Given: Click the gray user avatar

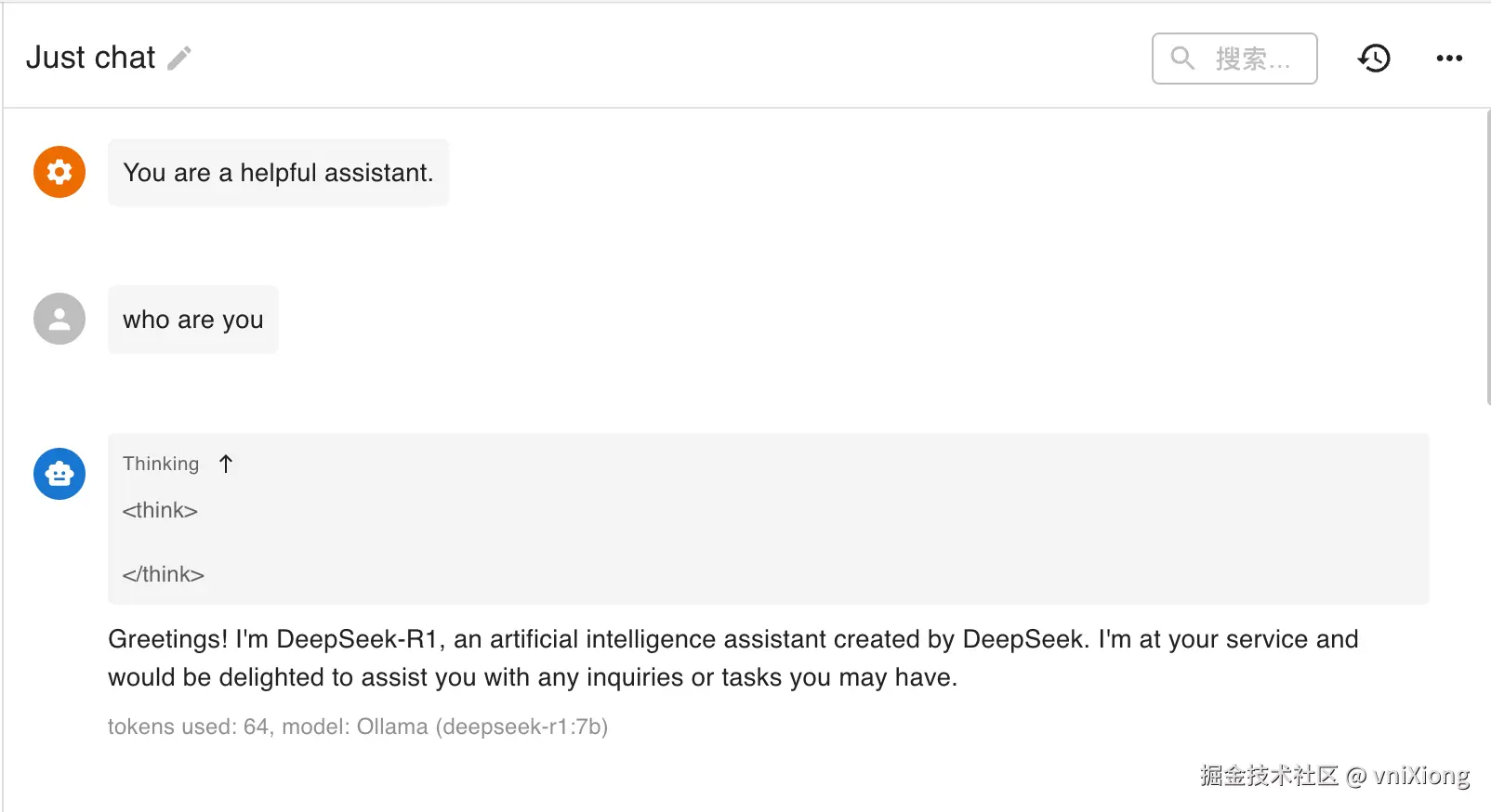Looking at the screenshot, I should click(59, 319).
